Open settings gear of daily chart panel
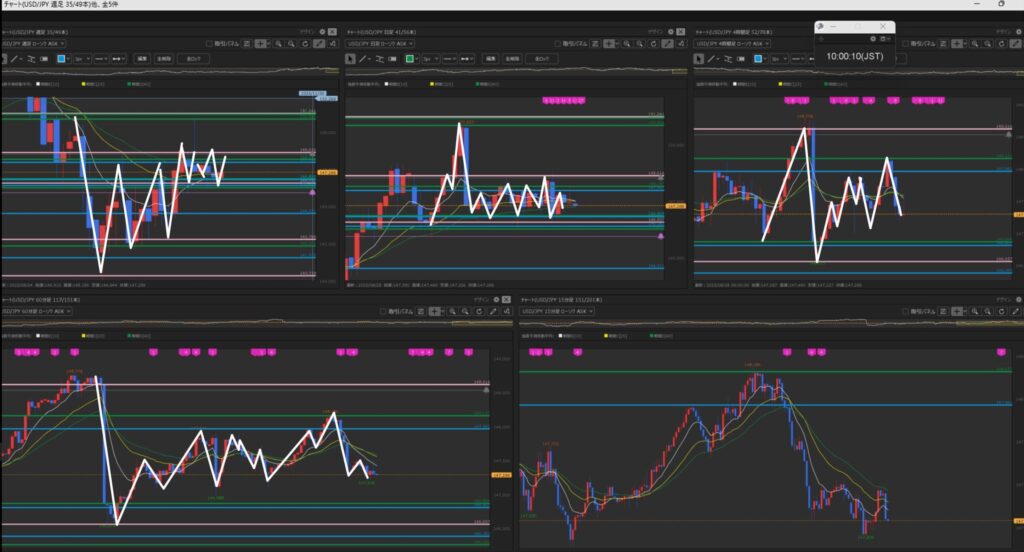The height and width of the screenshot is (552, 1024). (x=671, y=31)
